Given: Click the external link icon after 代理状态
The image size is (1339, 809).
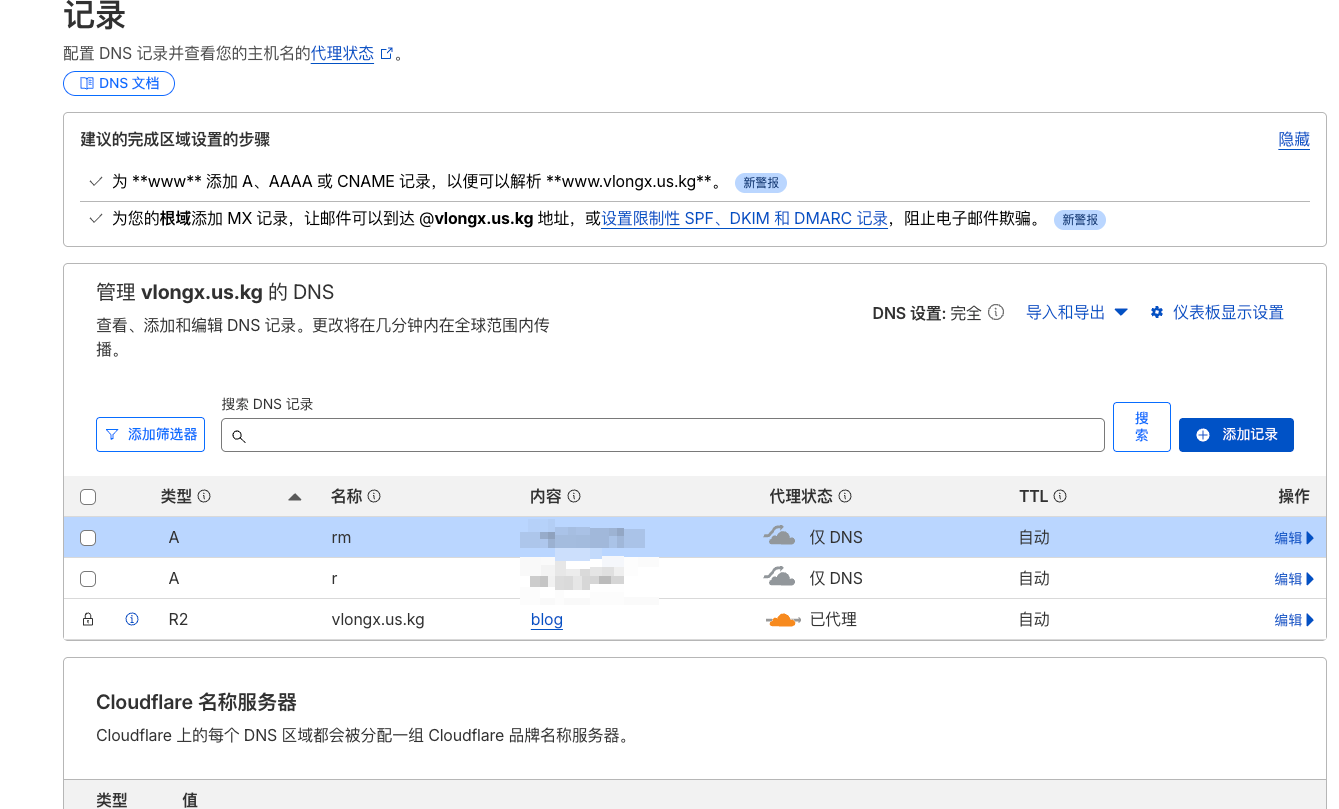Looking at the screenshot, I should pos(387,54).
